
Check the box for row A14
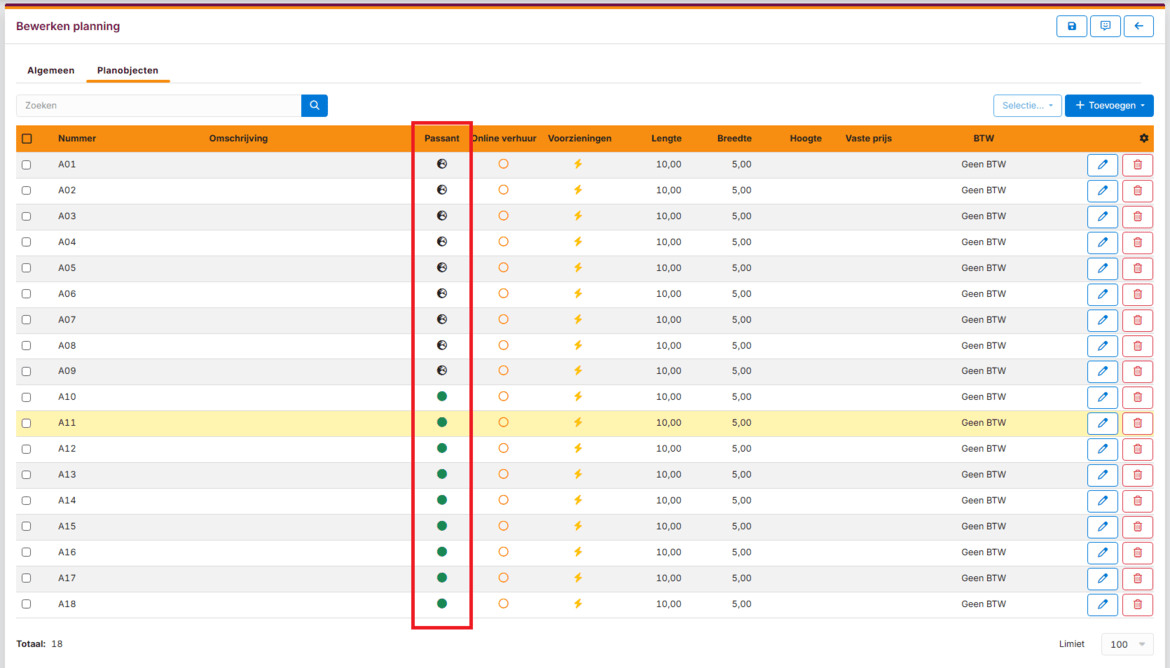pos(27,501)
